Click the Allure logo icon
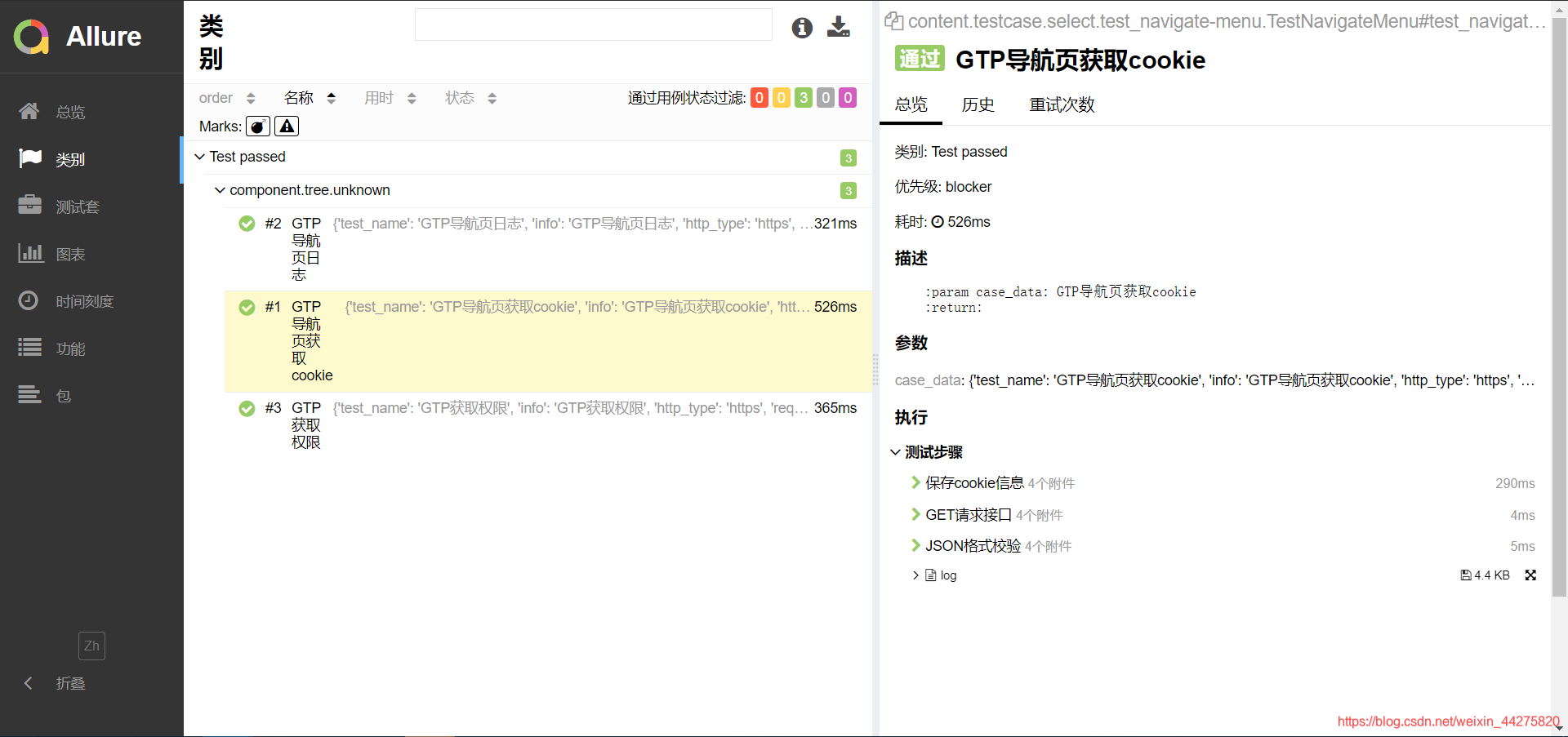 32,37
